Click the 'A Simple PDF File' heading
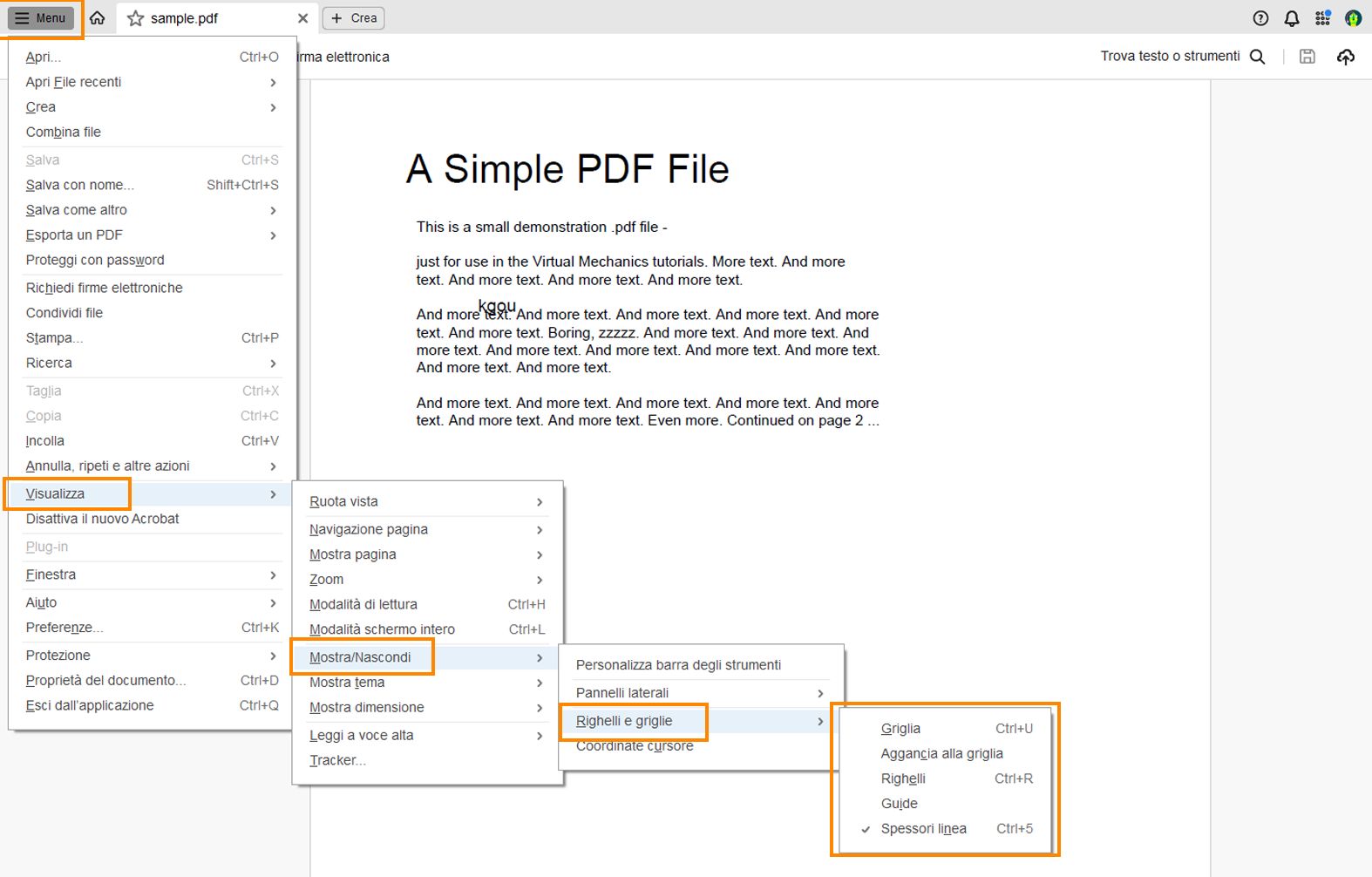The width and height of the screenshot is (1372, 877). click(567, 169)
